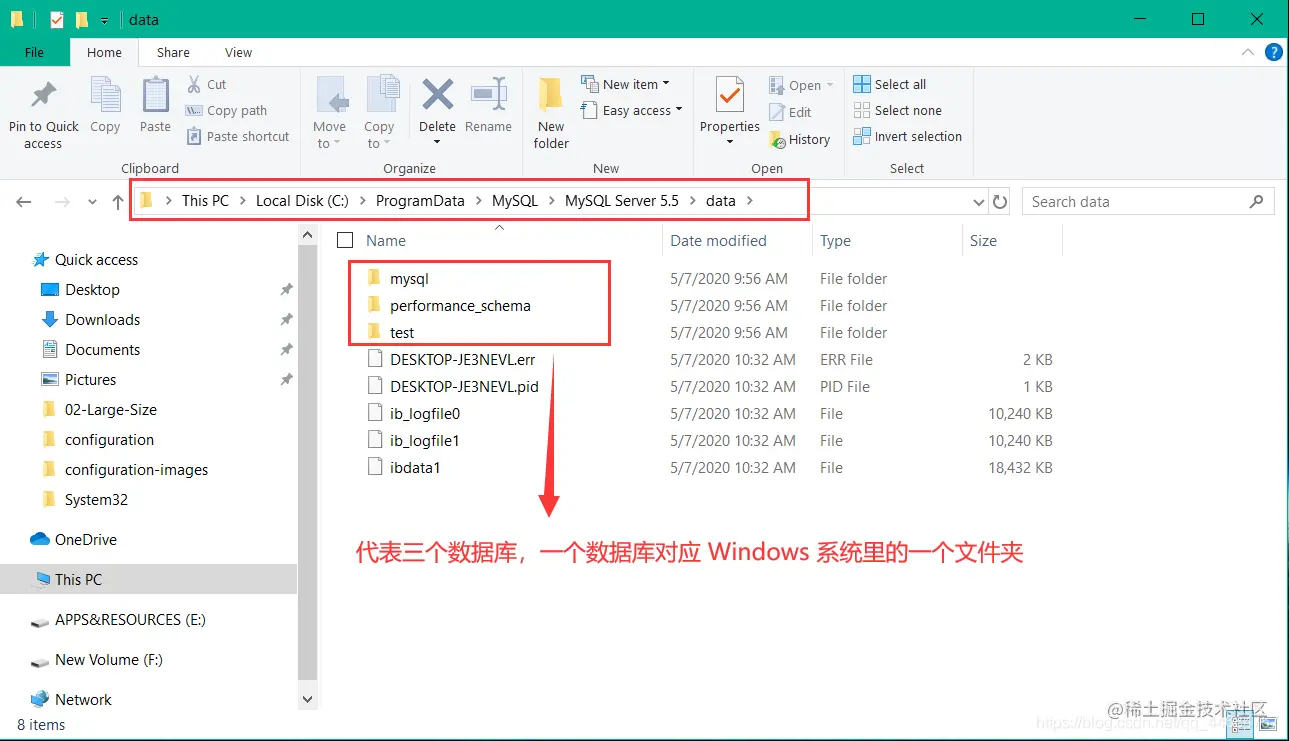
Task: Open address bar history dropdown
Action: pos(978,202)
